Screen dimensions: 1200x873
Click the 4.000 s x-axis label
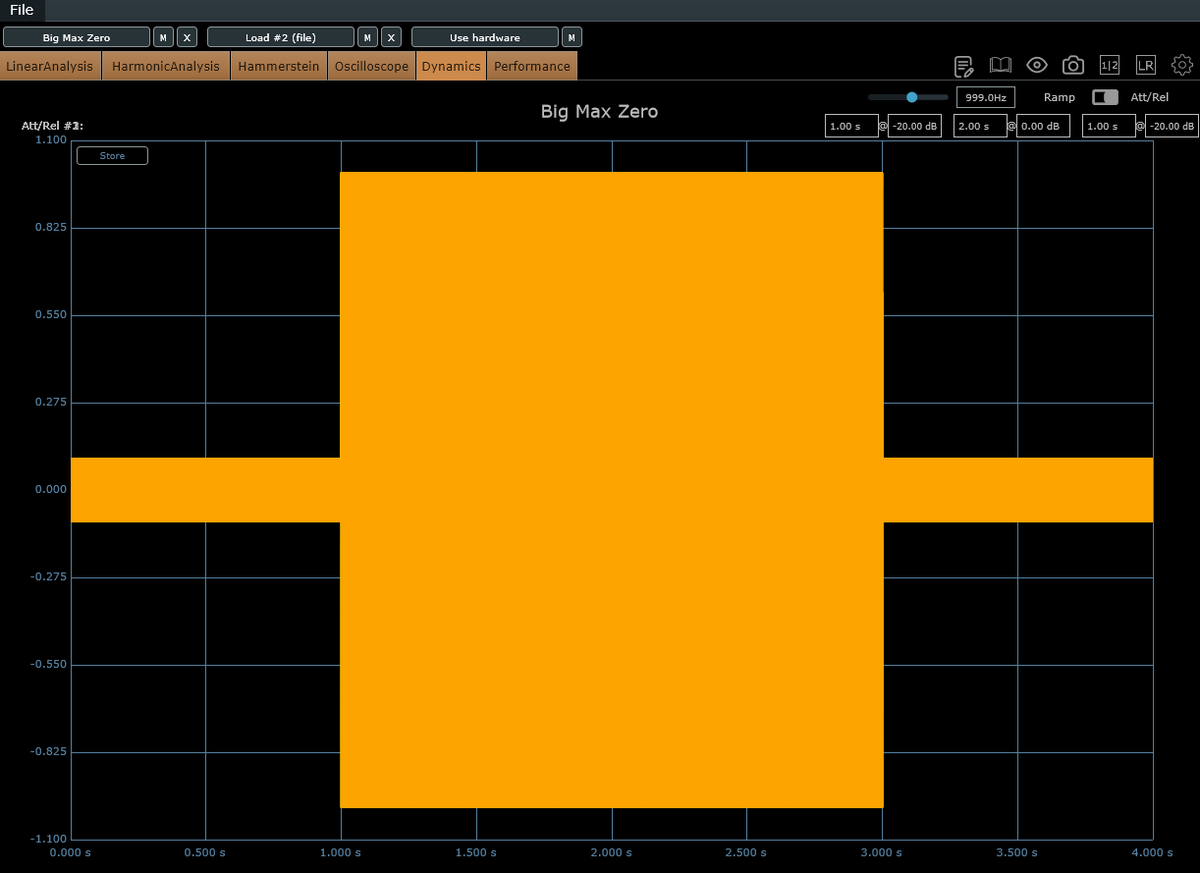(x=1152, y=853)
